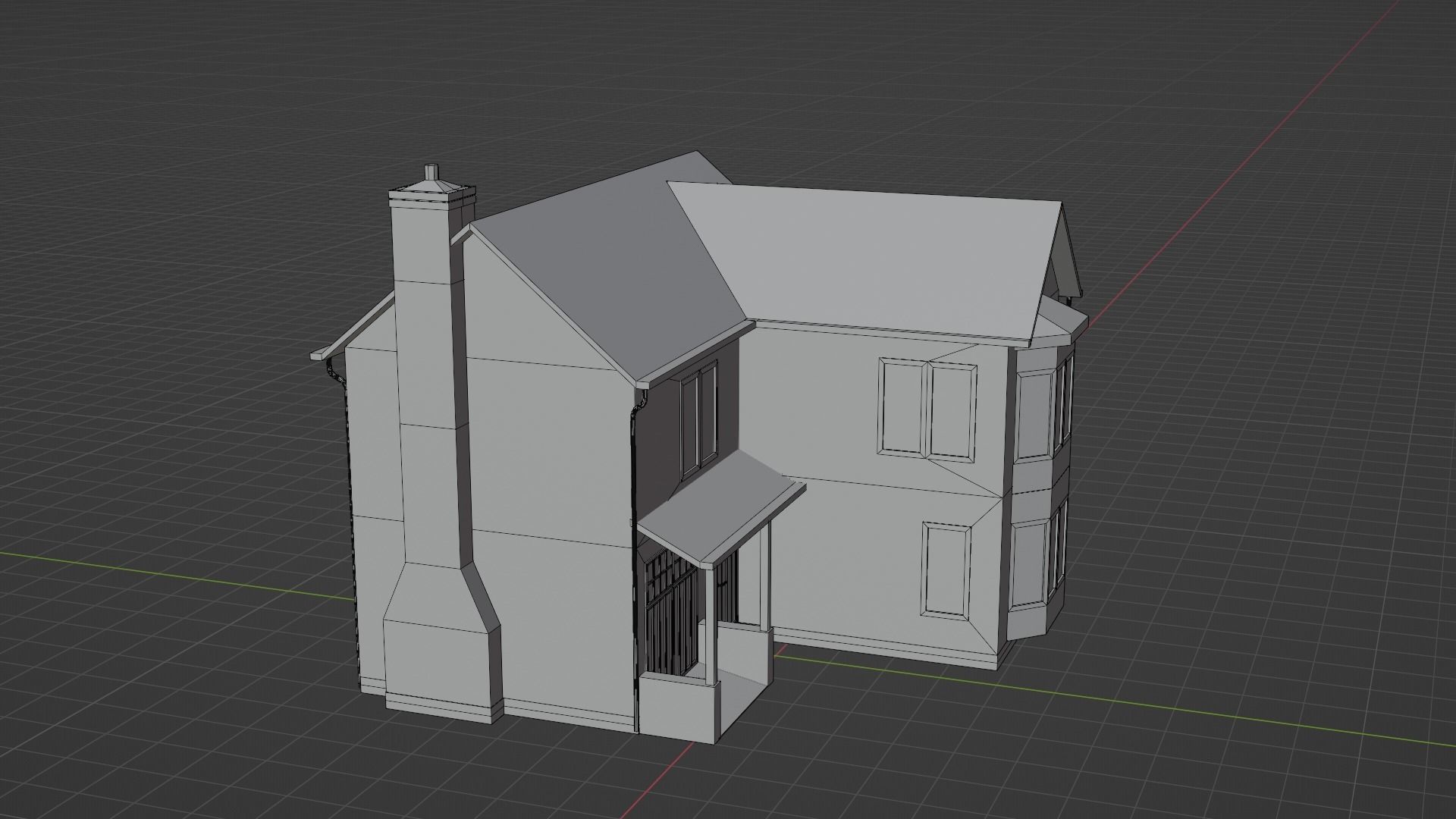Click the drainpipe beside the porch
Image resolution: width=1456 pixels, height=819 pixels.
click(634, 561)
